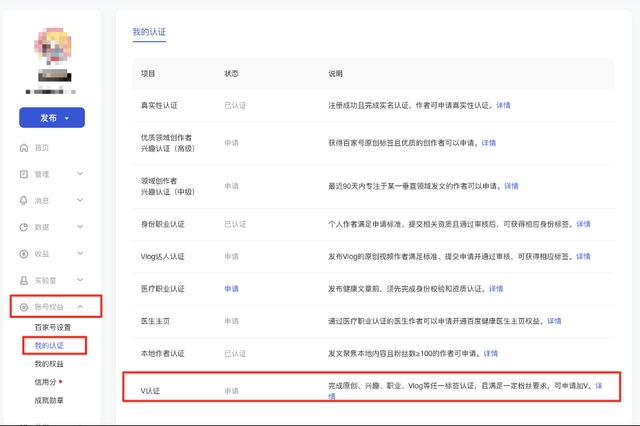Viewport: 640px width, 426px height.
Task: Click the 数据 chart icon
Action: point(24,227)
